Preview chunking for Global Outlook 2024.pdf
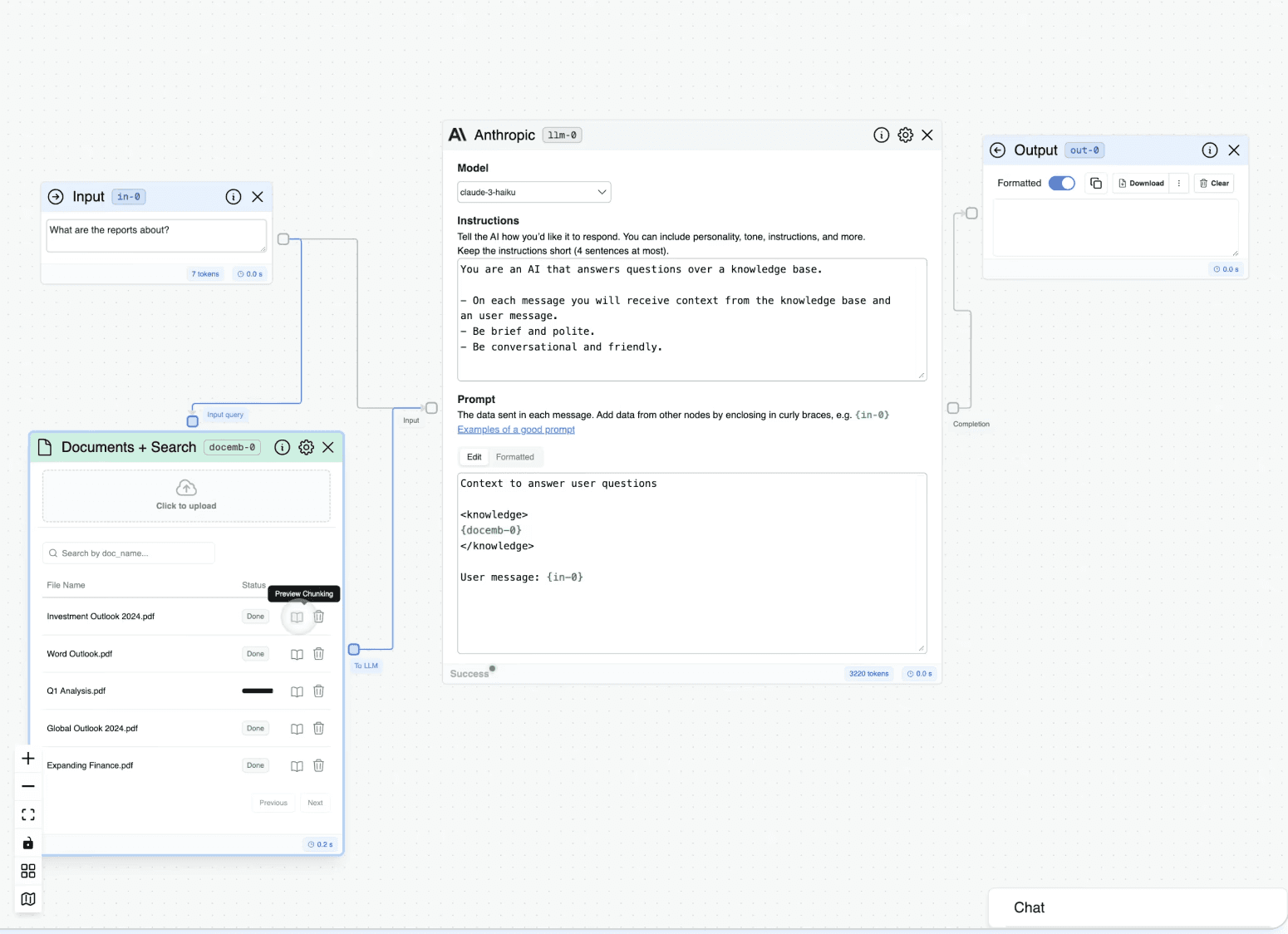The image size is (1288, 934). pyautogui.click(x=297, y=729)
